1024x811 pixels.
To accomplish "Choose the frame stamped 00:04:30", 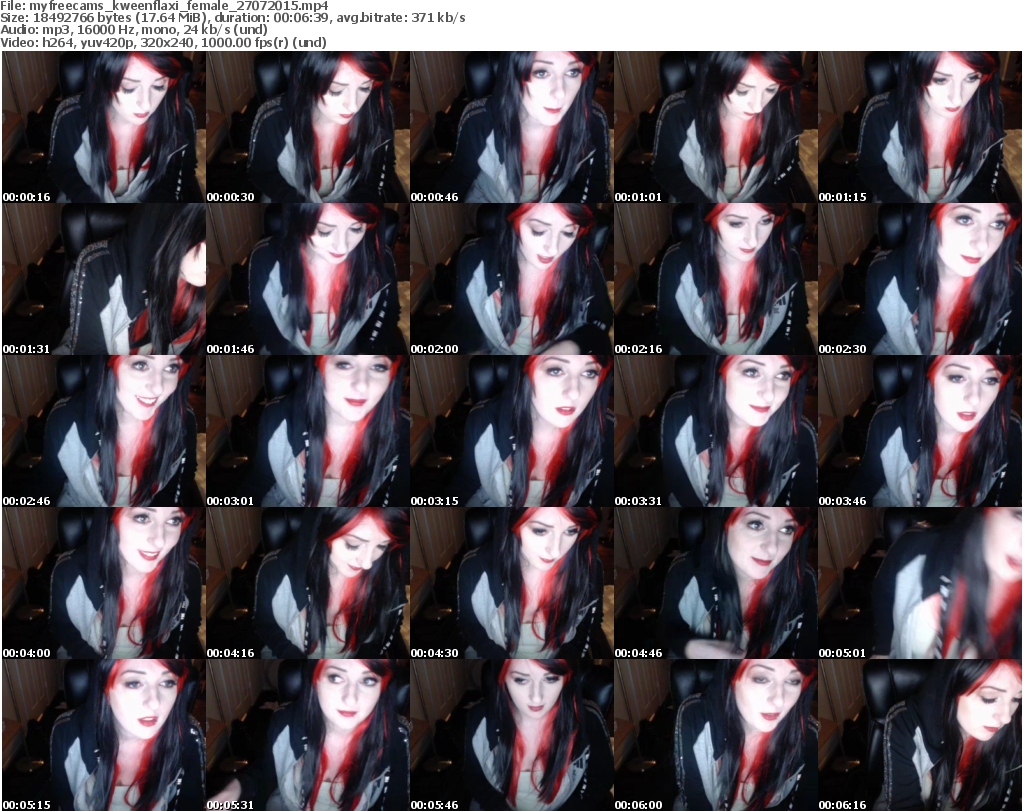I will 512,584.
